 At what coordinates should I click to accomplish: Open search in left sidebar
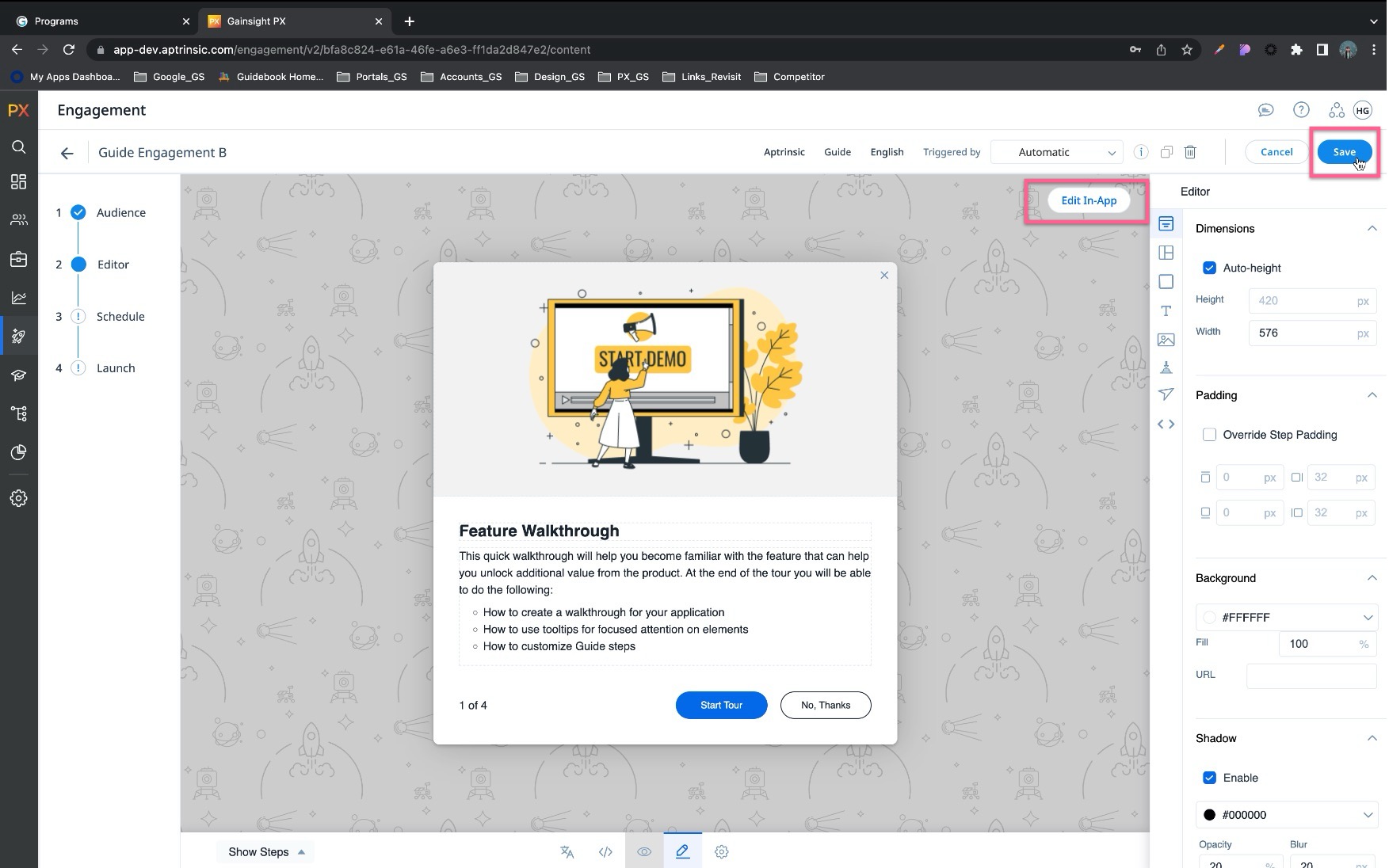pyautogui.click(x=18, y=147)
